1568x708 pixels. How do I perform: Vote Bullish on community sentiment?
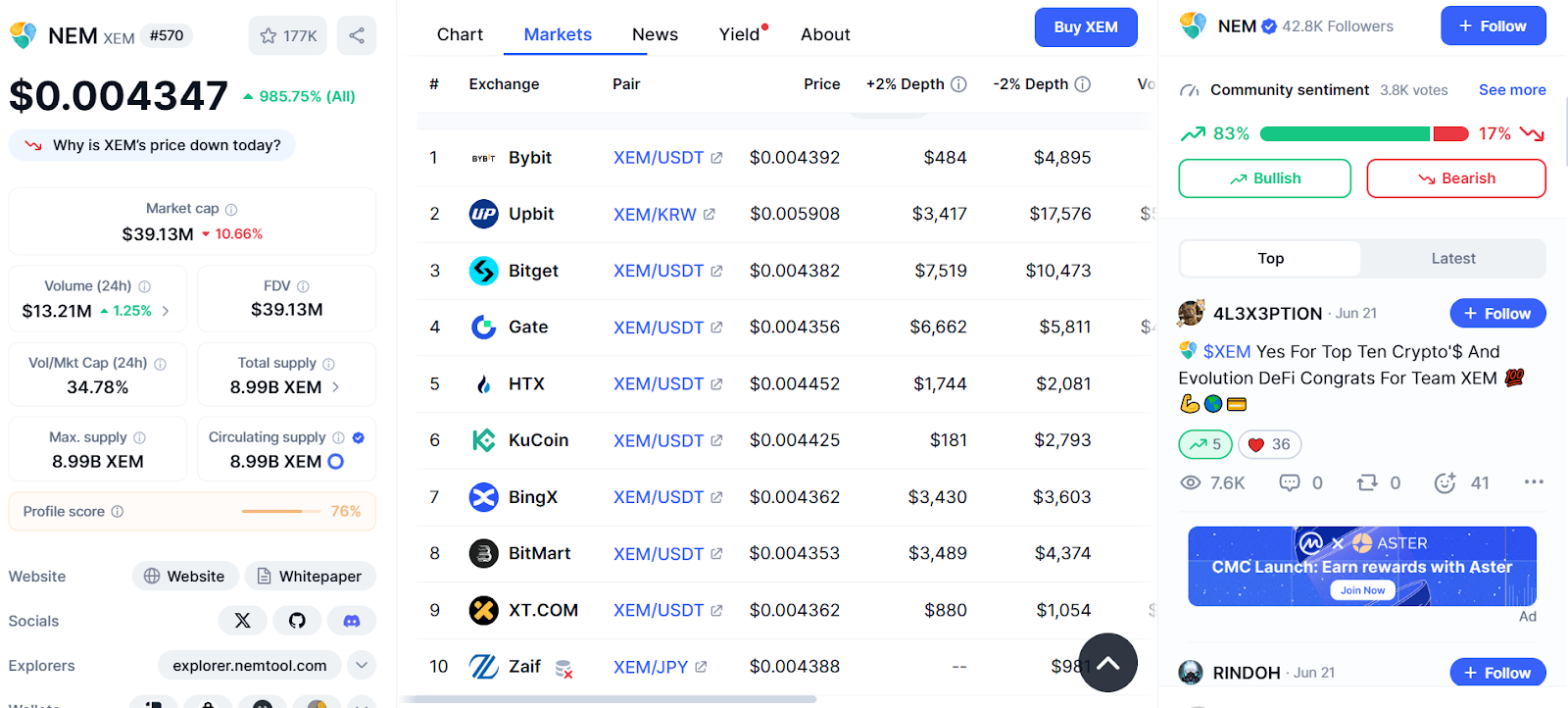click(1264, 178)
